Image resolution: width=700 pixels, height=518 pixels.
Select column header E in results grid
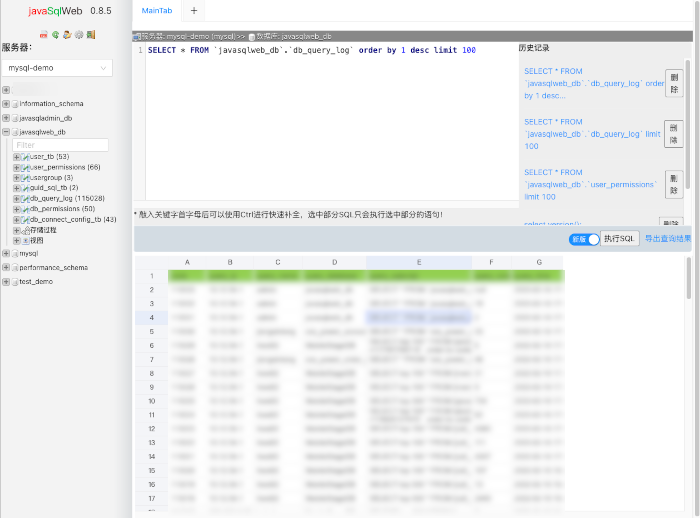[x=419, y=263]
